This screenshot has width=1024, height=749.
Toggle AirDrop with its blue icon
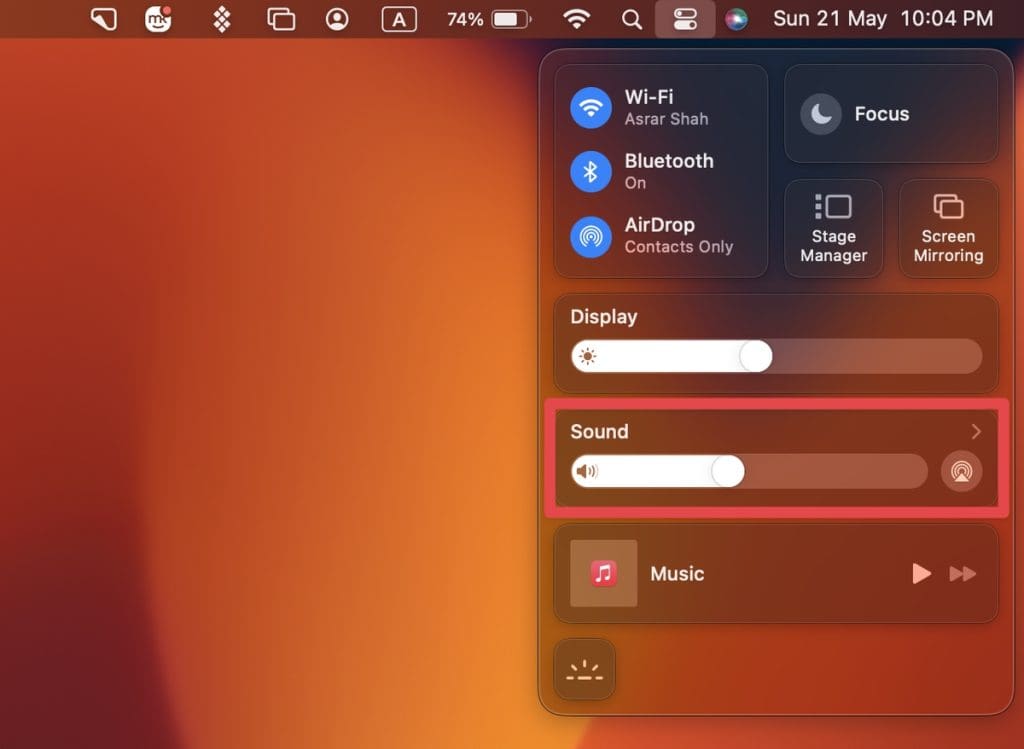tap(591, 236)
